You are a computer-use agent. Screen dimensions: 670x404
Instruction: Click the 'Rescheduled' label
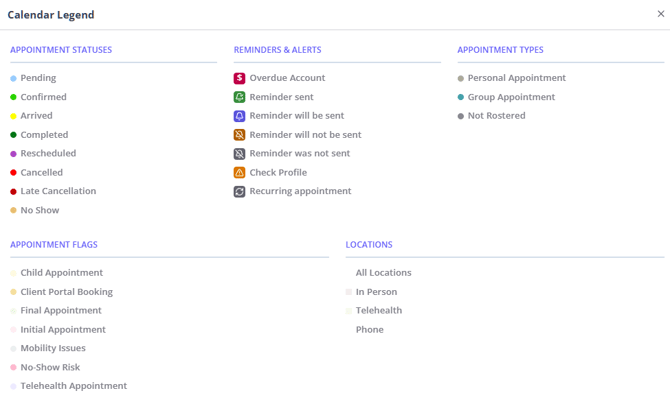pyautogui.click(x=48, y=153)
